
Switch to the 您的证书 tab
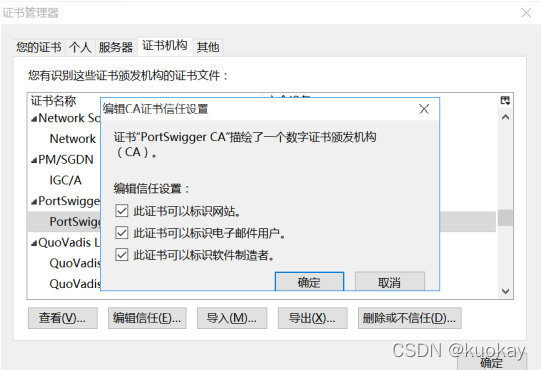[x=39, y=47]
